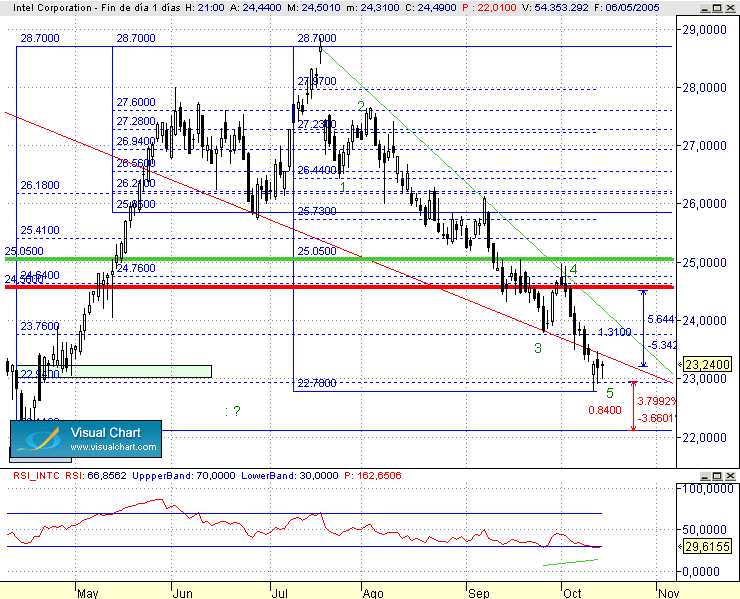The height and width of the screenshot is (599, 740).
Task: Click the P: 162,6506 RSI header value
Action: 373,475
